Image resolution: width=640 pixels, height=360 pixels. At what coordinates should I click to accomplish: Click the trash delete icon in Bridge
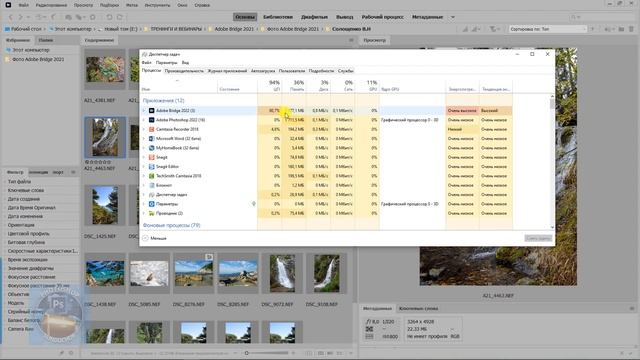[x=631, y=29]
